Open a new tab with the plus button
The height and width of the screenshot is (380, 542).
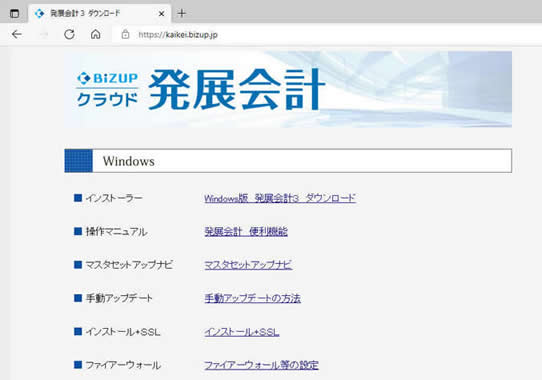[181, 13]
